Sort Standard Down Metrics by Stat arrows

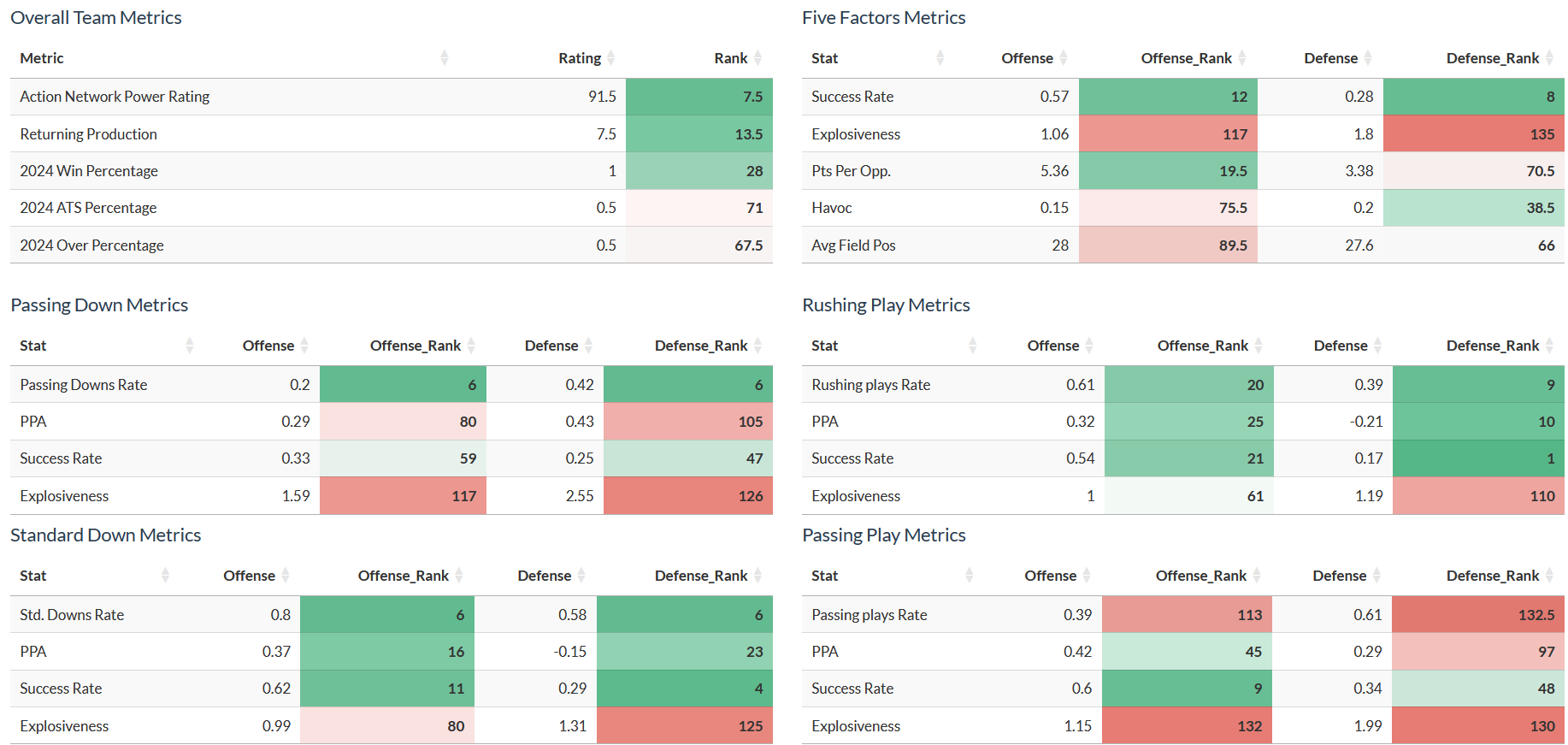(166, 576)
